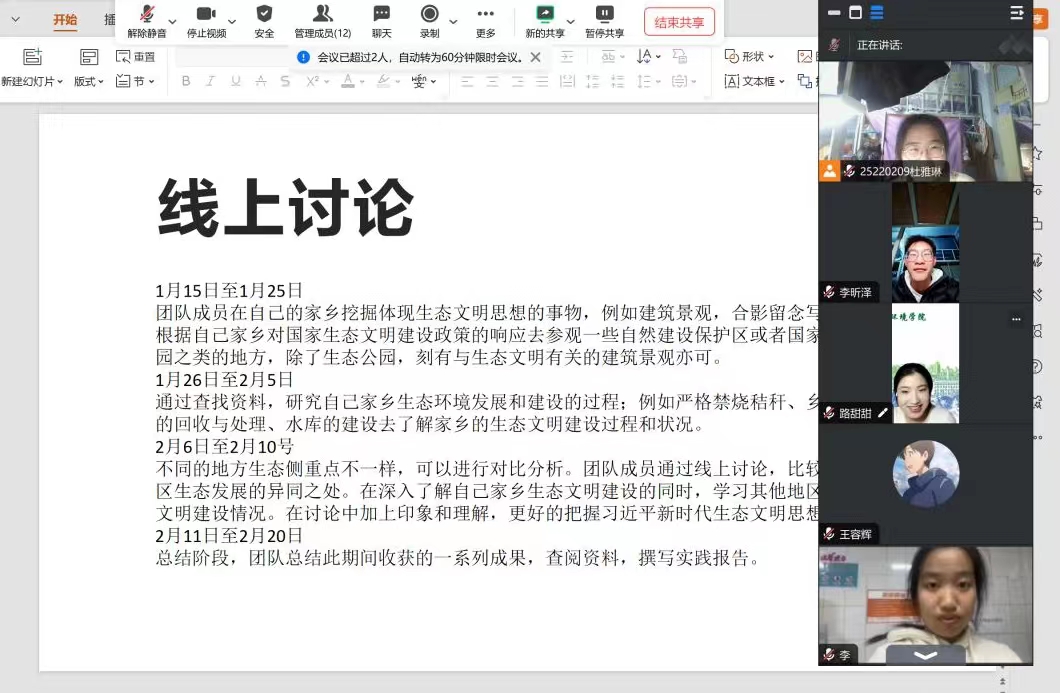
Task: Click the 安全 security shield icon
Action: point(264,14)
